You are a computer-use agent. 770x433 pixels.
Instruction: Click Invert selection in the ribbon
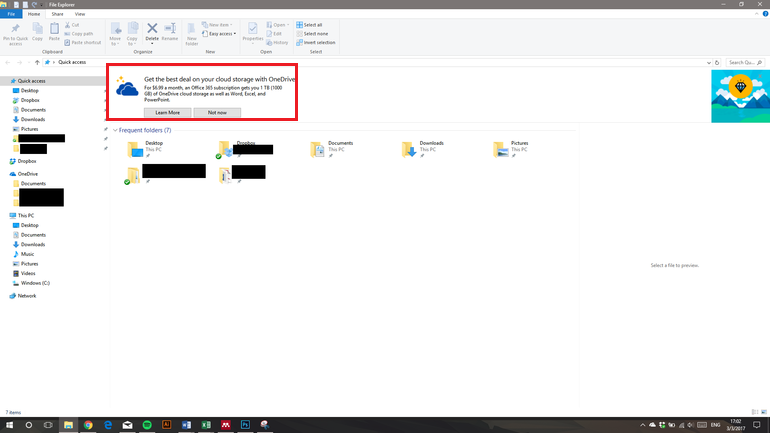click(316, 42)
